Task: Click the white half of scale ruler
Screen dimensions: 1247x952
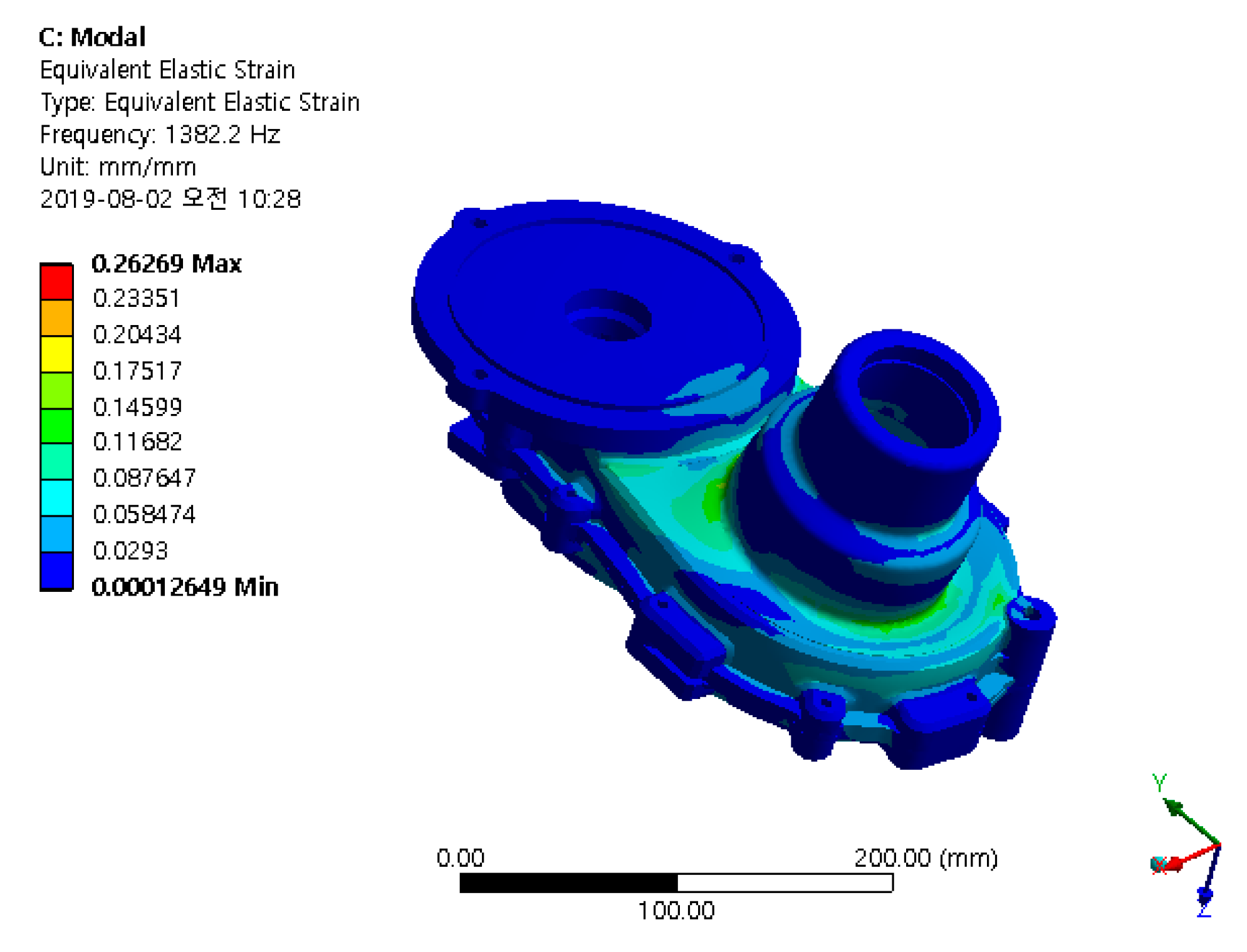Action: pyautogui.click(x=785, y=882)
